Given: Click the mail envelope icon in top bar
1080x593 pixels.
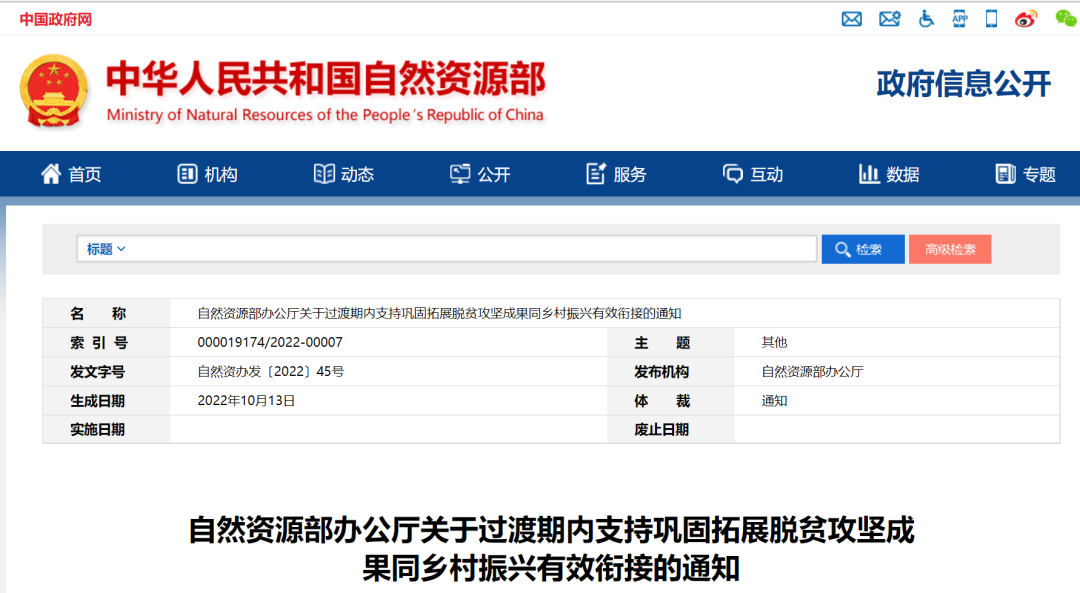Looking at the screenshot, I should [852, 19].
